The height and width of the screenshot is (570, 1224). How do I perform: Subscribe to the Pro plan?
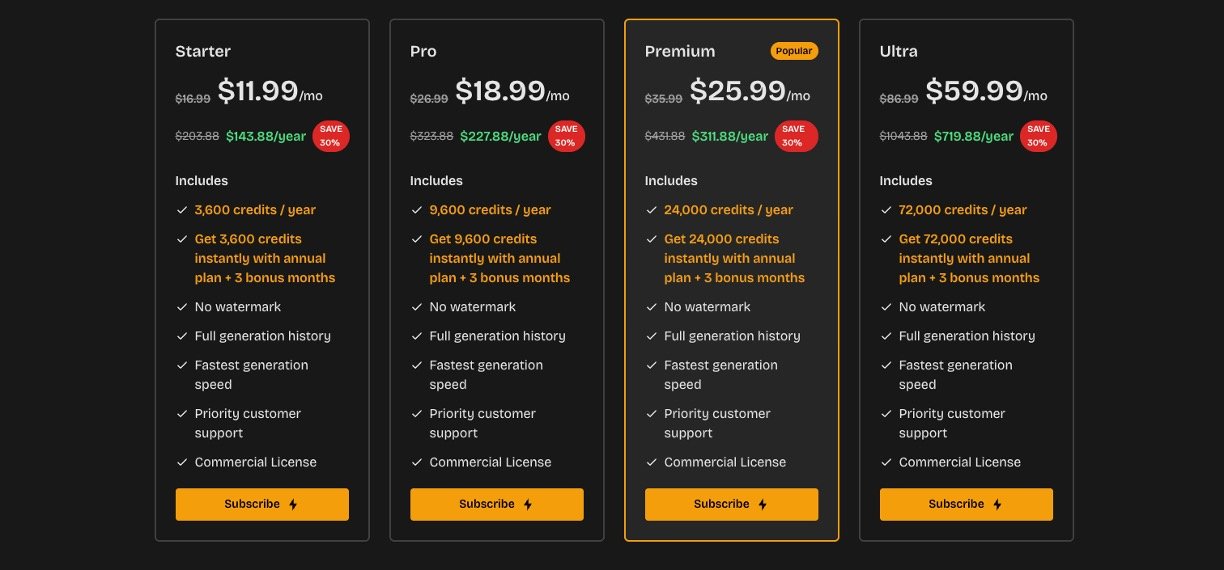tap(496, 504)
